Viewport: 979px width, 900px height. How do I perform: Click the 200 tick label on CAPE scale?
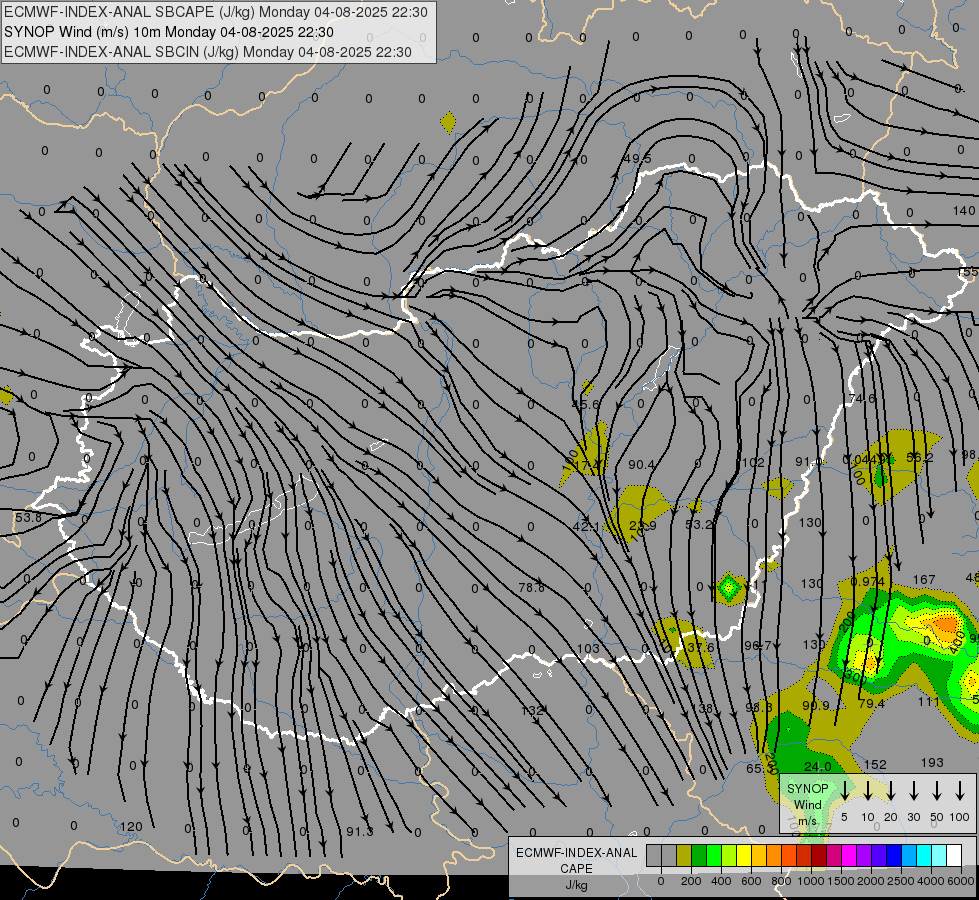(x=691, y=881)
